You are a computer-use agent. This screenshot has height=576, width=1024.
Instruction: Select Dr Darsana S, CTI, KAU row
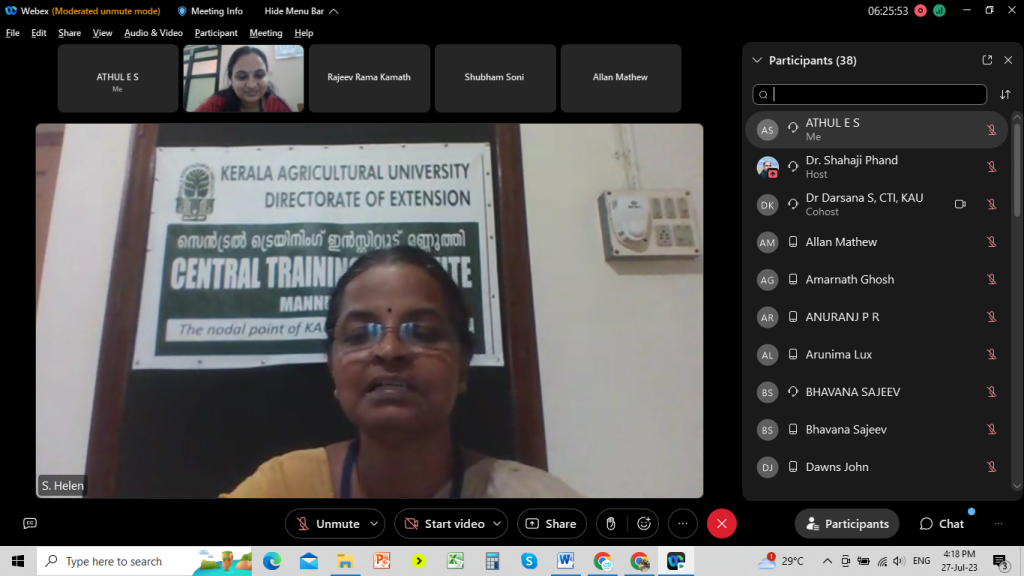pos(876,204)
